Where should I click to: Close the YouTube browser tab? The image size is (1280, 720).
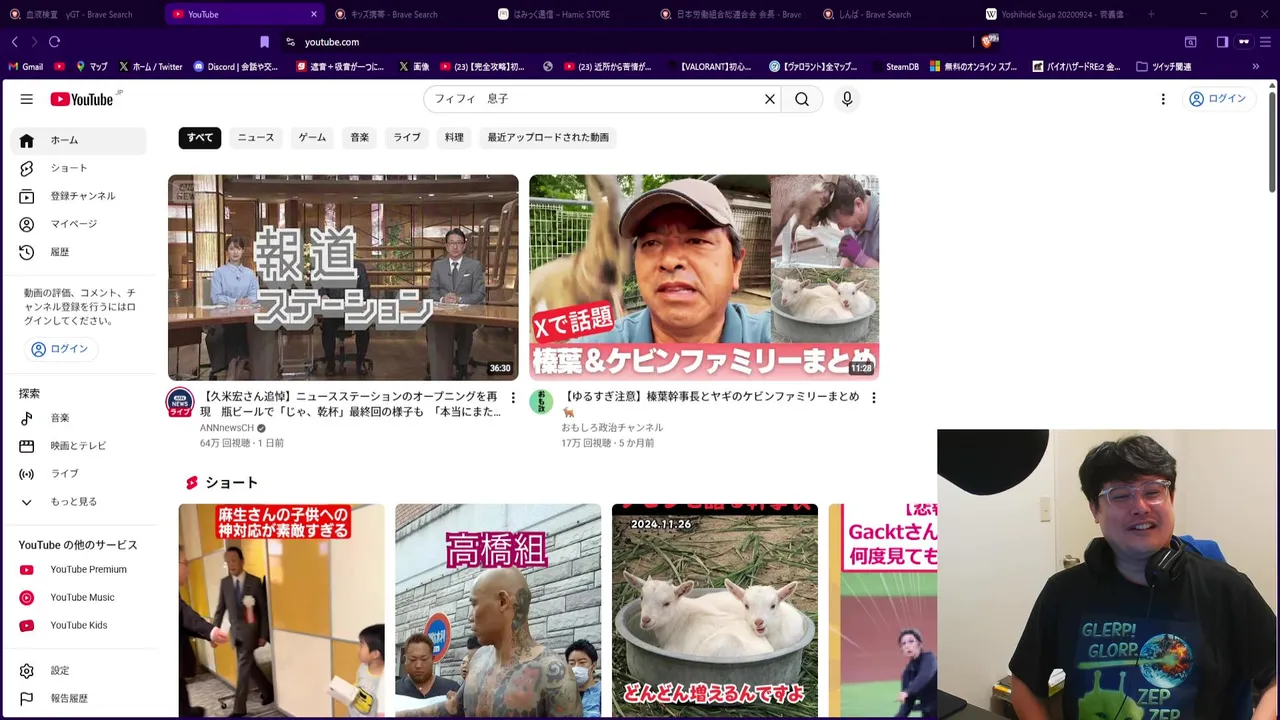pyautogui.click(x=314, y=14)
